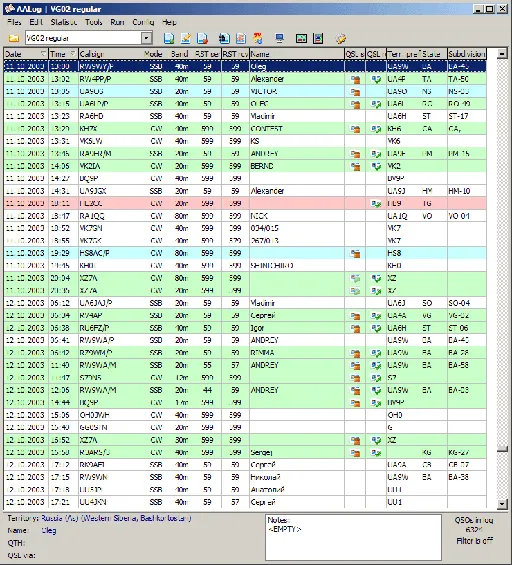Click the dark blue panel toolbar icon
The width and height of the screenshot is (512, 565).
318,38
